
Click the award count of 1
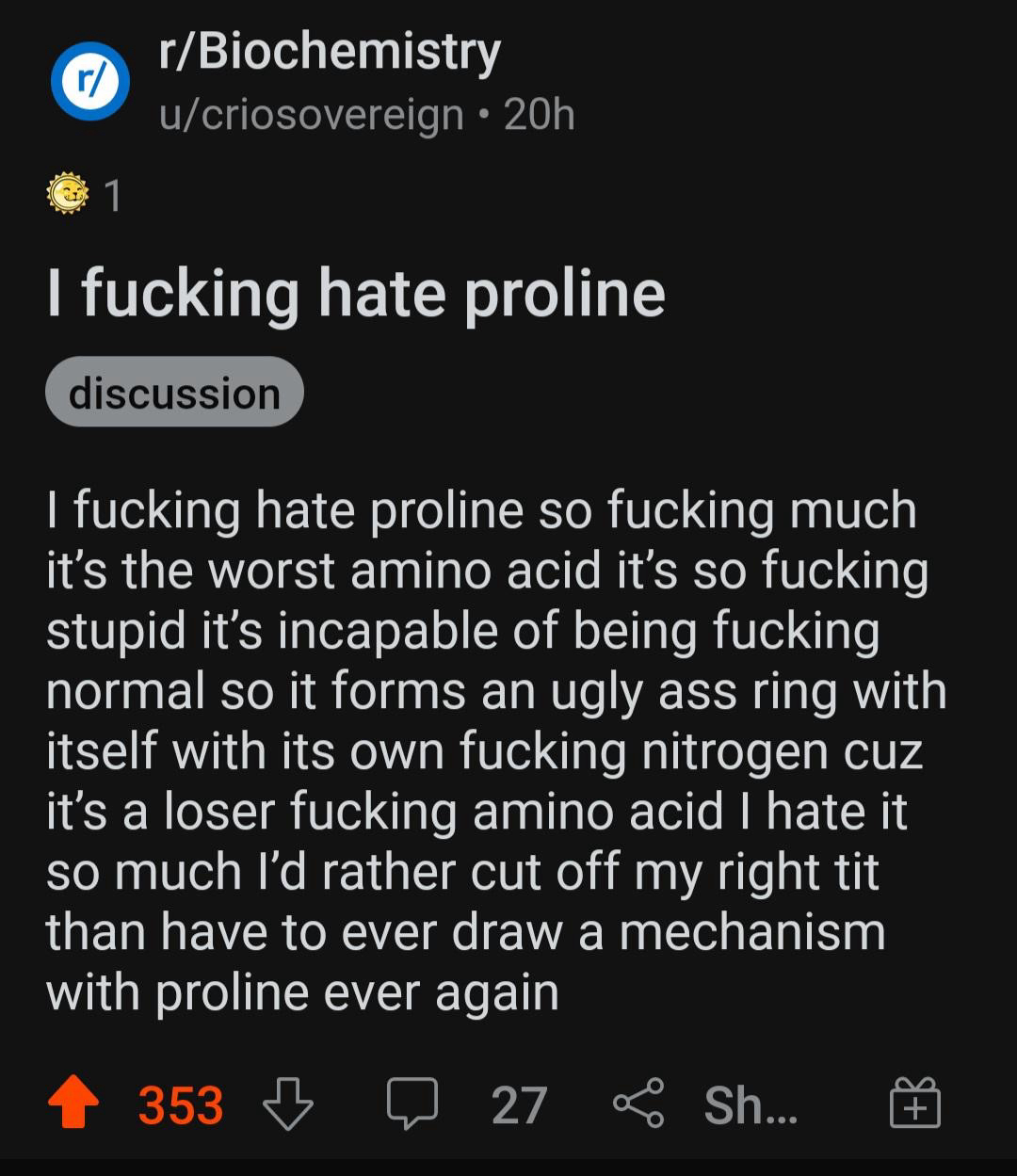pos(112,196)
